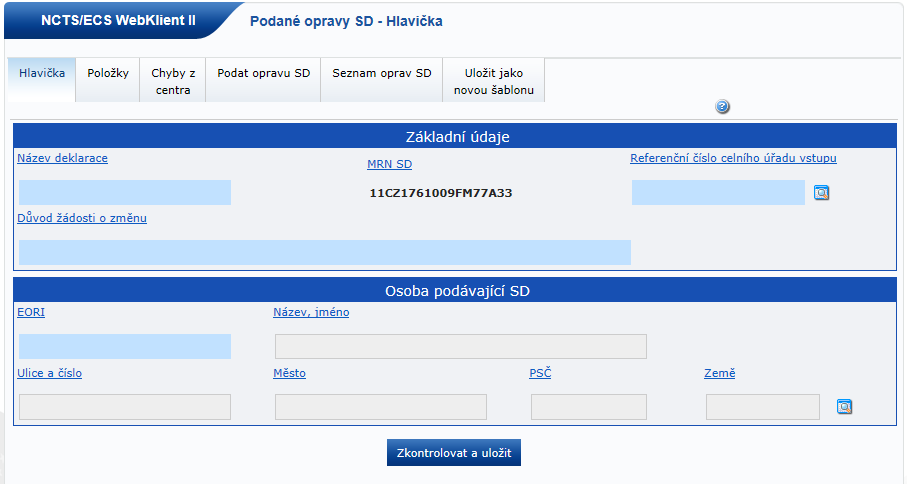Go to the Seznam oprav SD tab
This screenshot has height=484, width=907.
pos(381,73)
